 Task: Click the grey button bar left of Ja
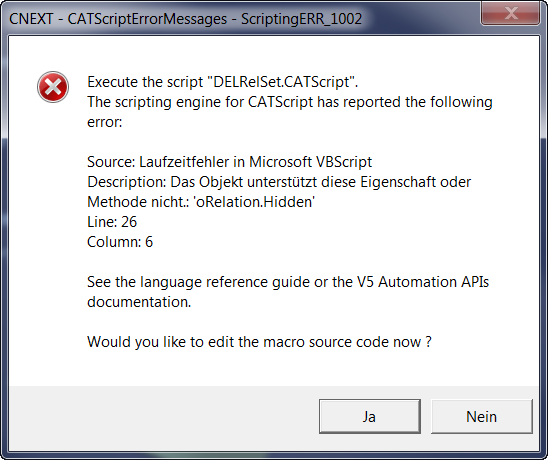[x=164, y=416]
